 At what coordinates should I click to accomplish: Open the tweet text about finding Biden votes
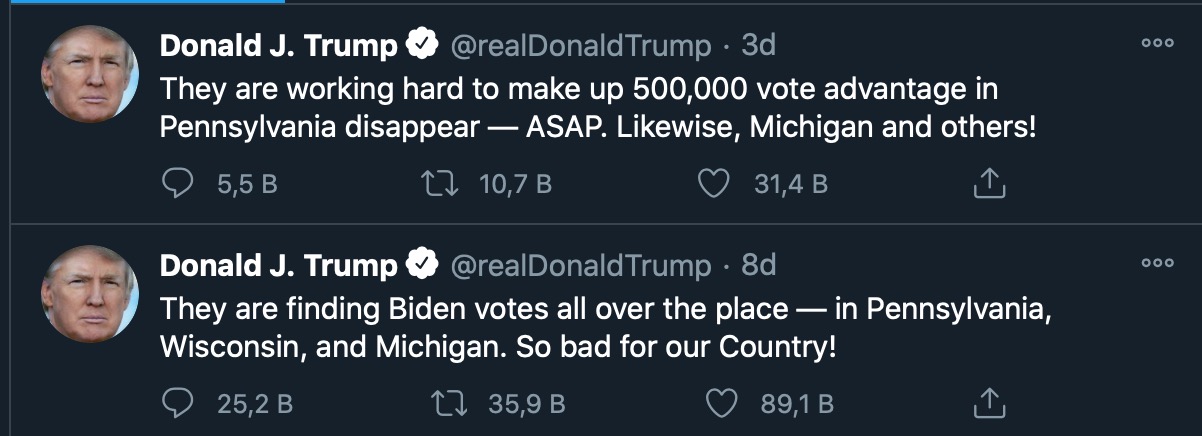600,328
